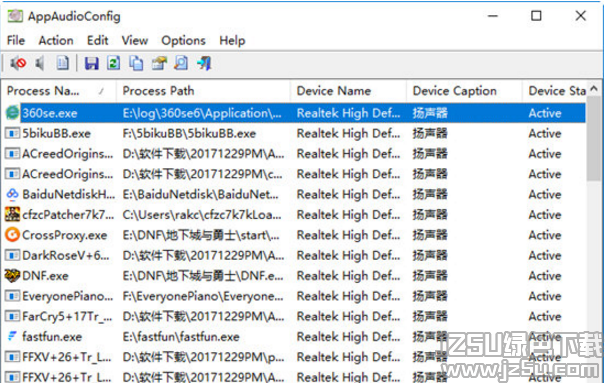Click Realtek High Def... in the EveryonePiano... row
The height and width of the screenshot is (383, 605).
pos(348,296)
